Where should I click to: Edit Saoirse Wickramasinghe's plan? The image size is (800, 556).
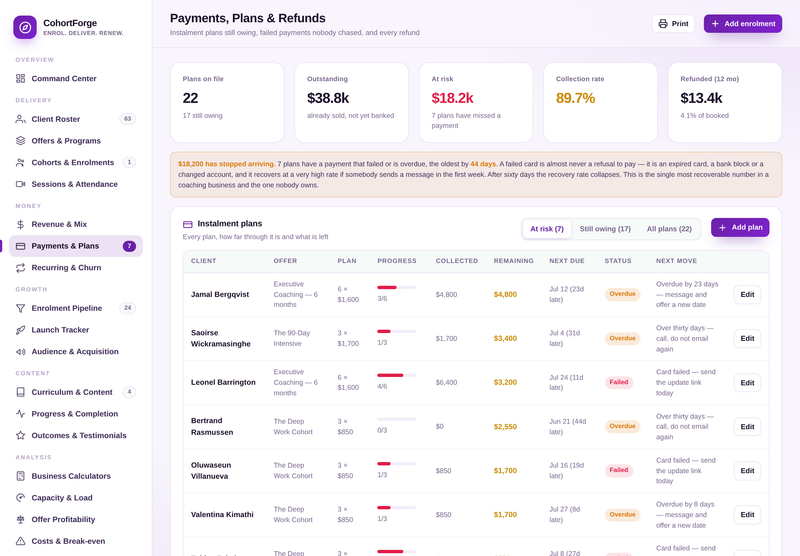pyautogui.click(x=747, y=339)
